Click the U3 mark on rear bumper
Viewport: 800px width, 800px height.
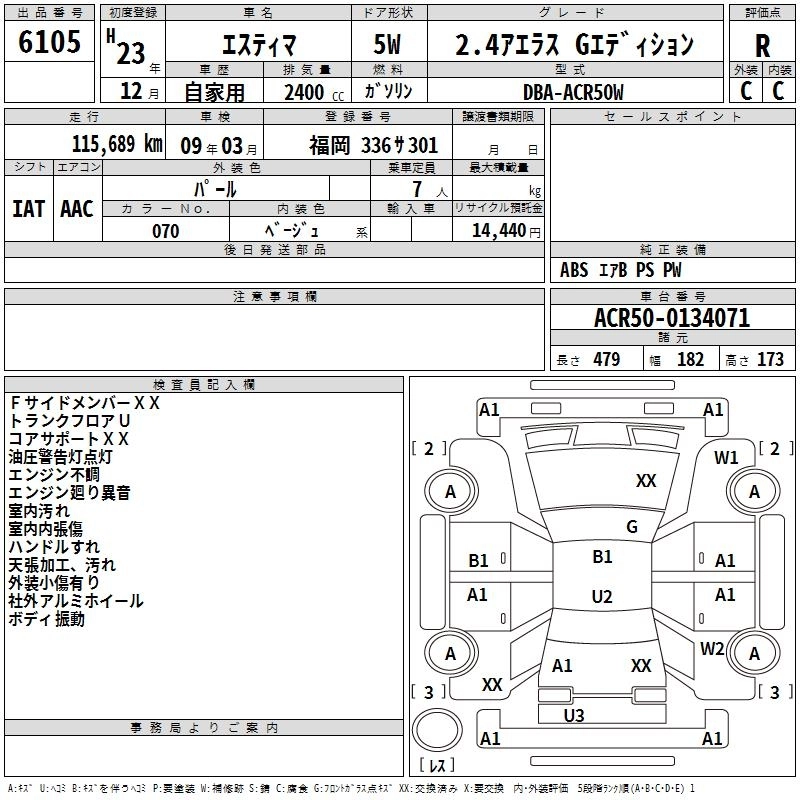pyautogui.click(x=574, y=715)
